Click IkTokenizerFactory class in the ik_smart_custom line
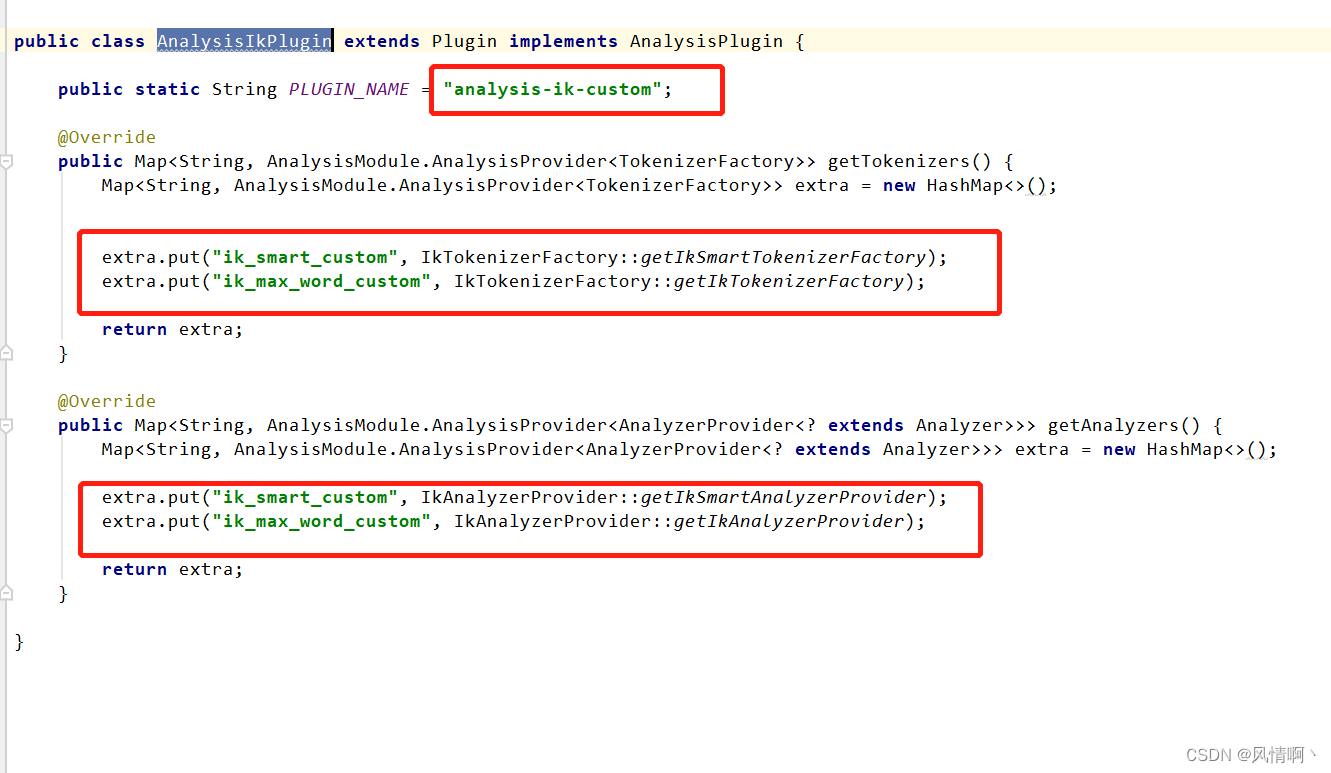Screen dimensions: 1331x773 point(519,257)
